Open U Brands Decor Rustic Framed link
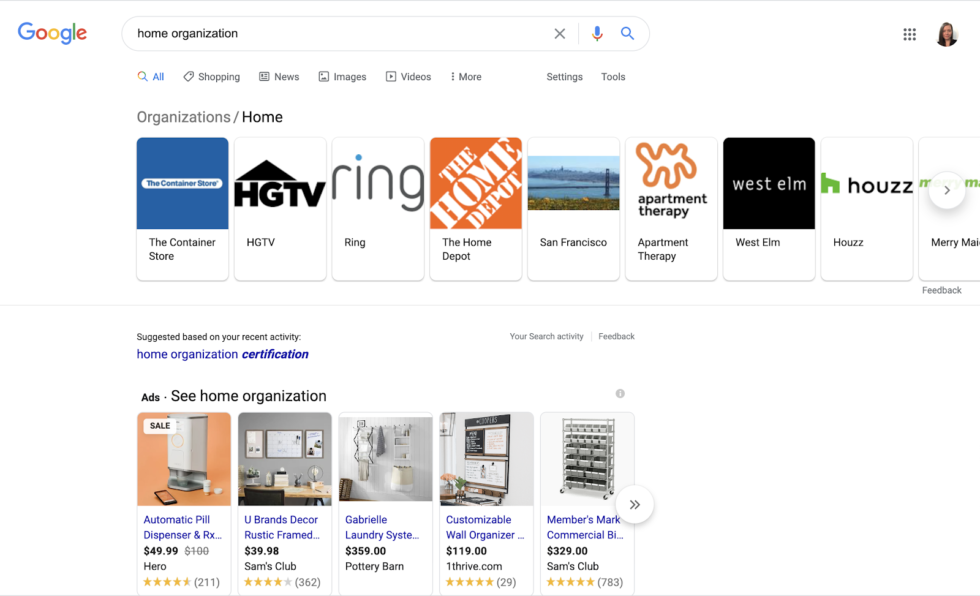 [x=282, y=527]
